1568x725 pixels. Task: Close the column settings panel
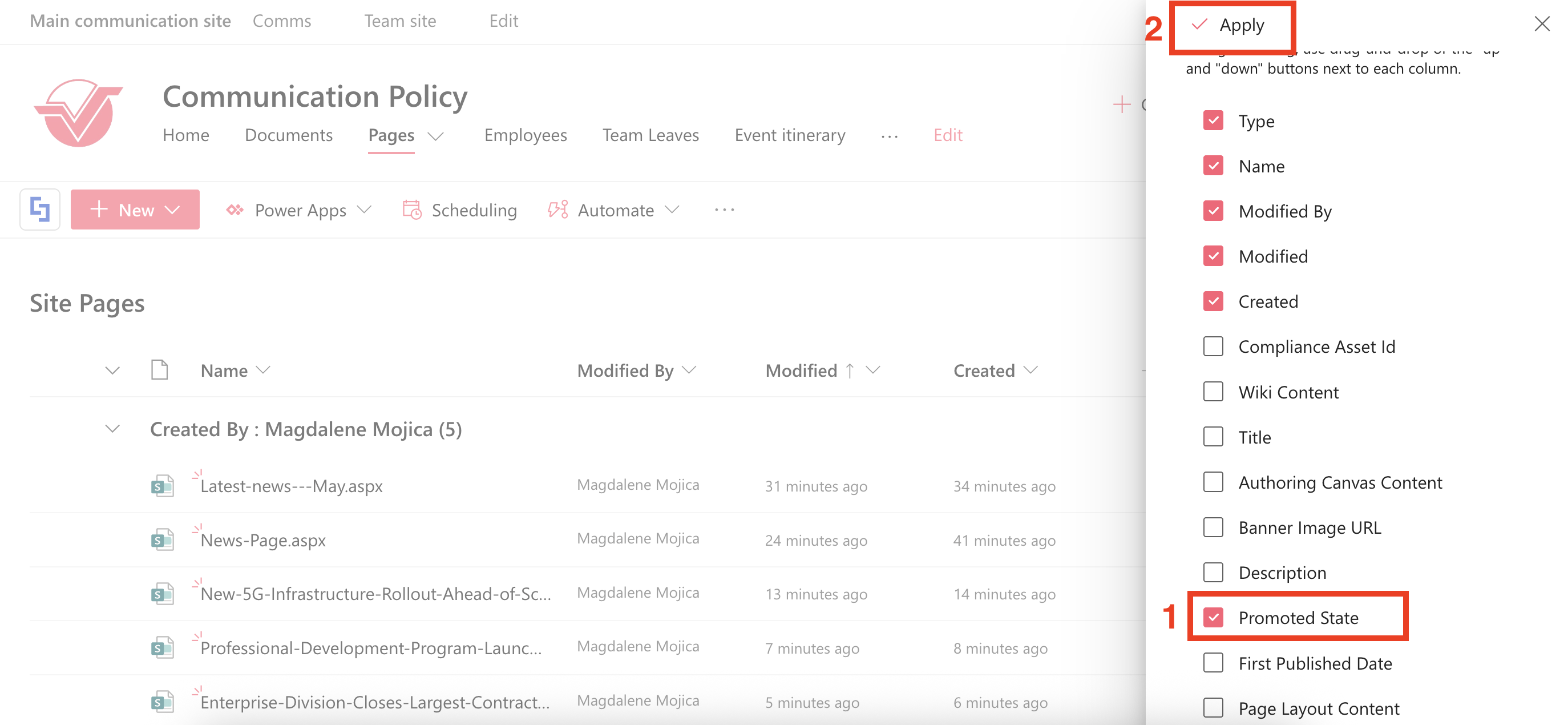(1542, 25)
